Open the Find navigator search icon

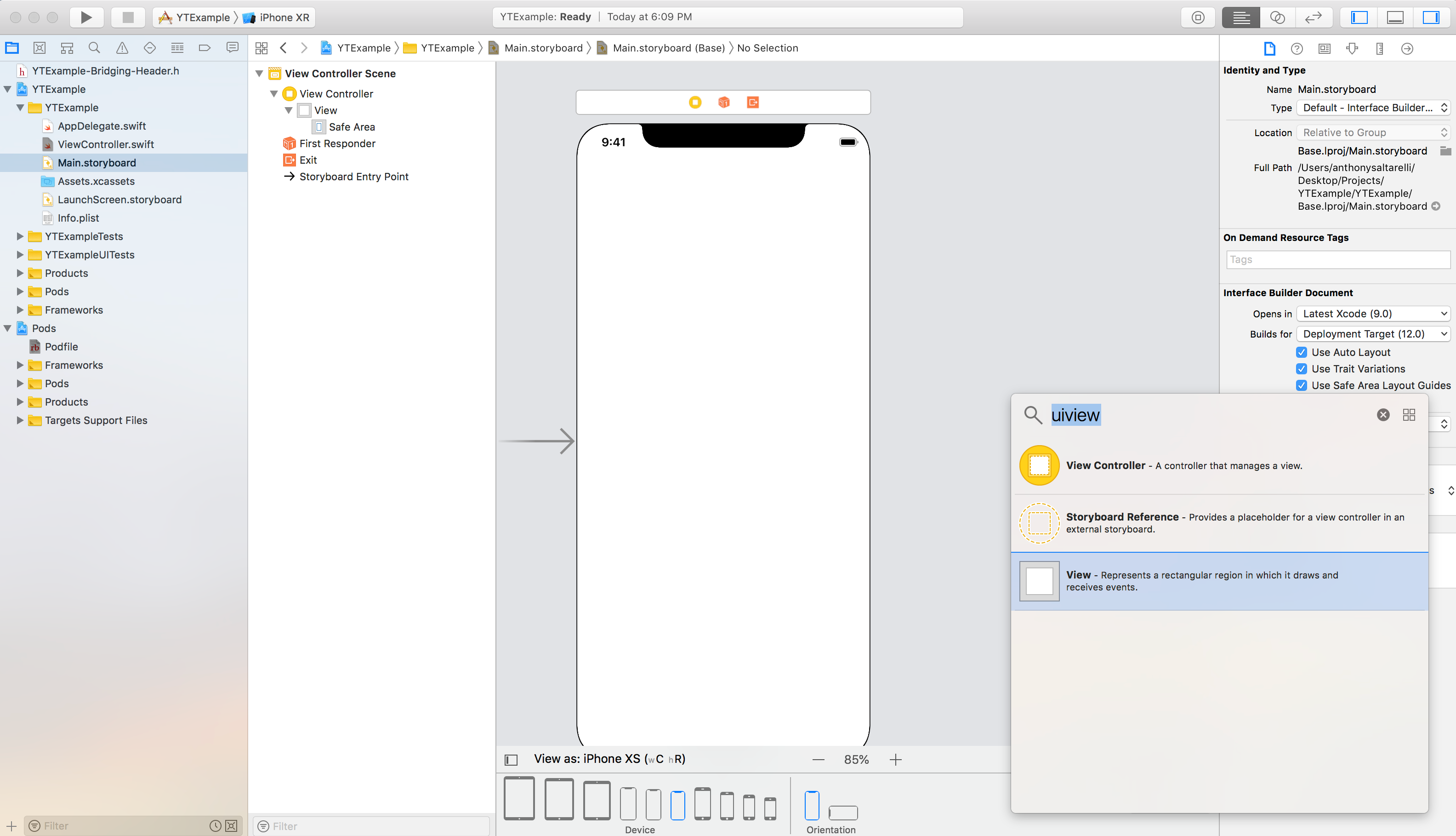[x=94, y=48]
